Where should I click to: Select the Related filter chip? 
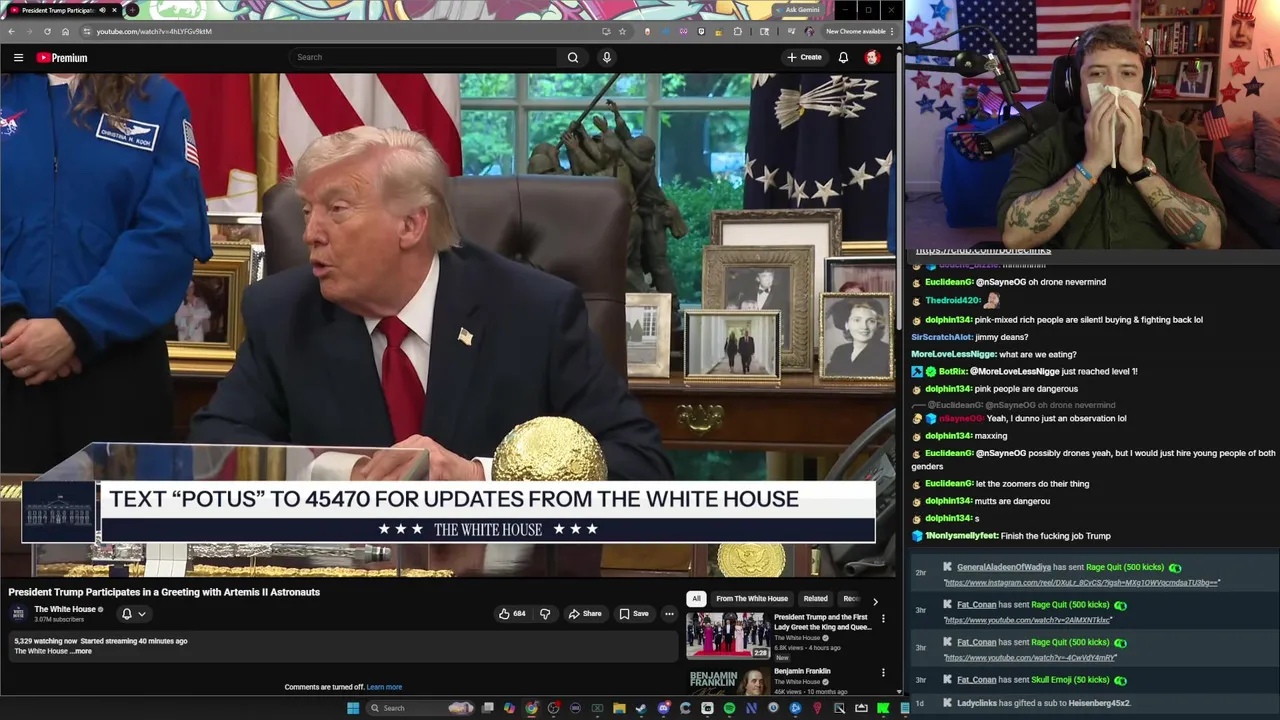(x=815, y=599)
